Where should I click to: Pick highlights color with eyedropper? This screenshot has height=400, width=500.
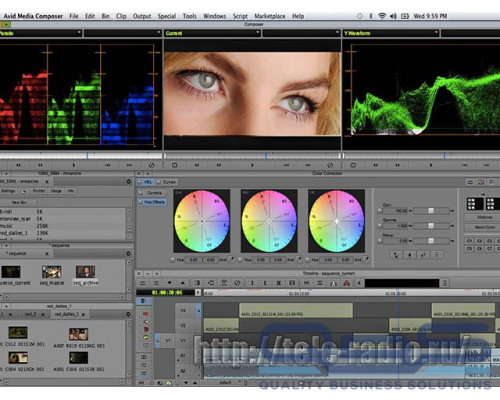pyautogui.click(x=366, y=259)
